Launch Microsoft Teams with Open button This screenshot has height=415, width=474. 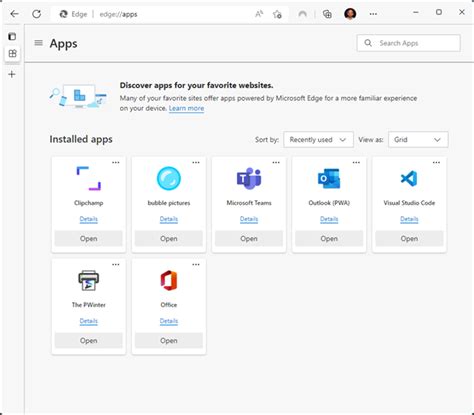(249, 239)
